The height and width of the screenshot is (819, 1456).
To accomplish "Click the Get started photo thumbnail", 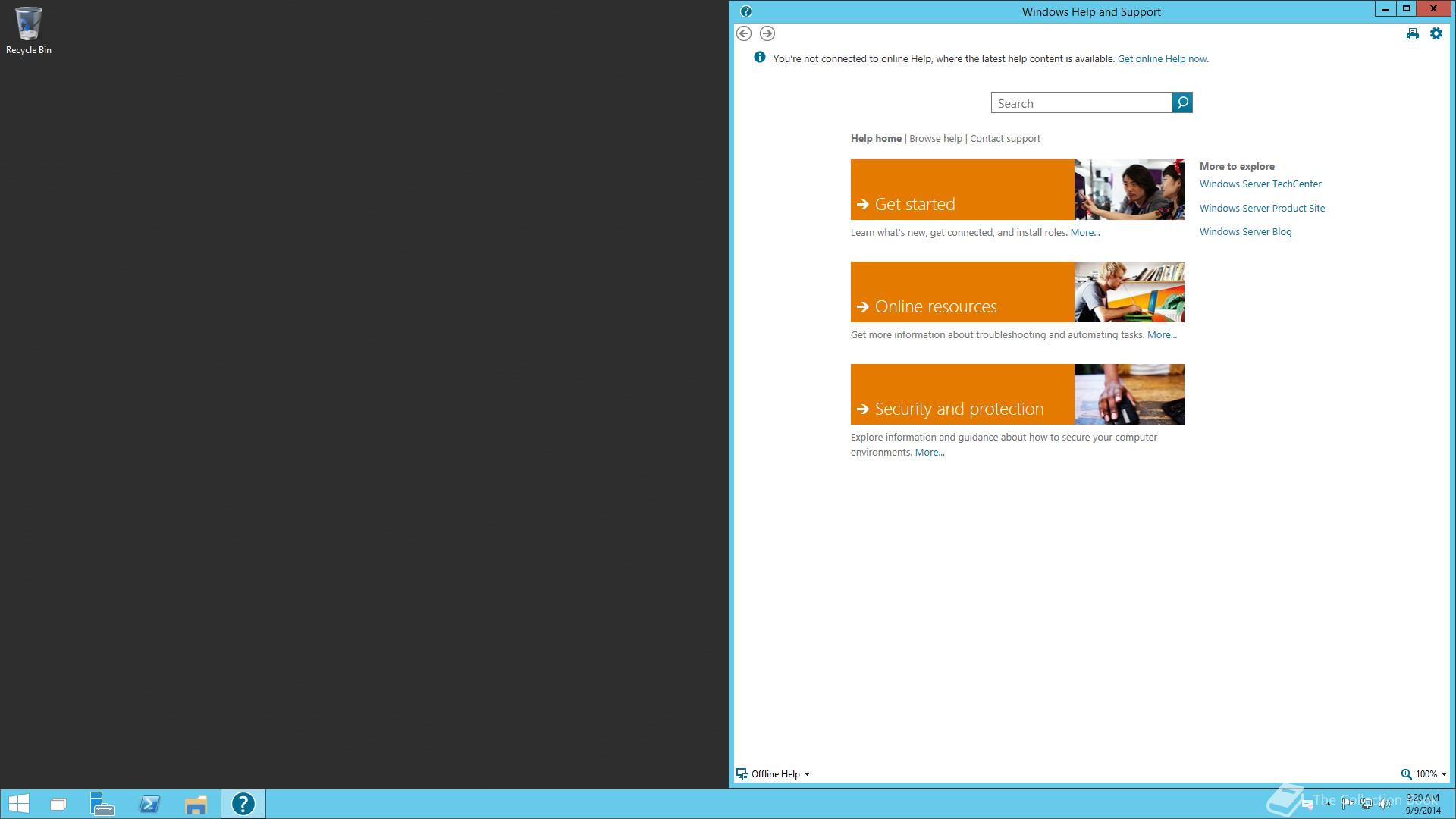I will (1129, 190).
